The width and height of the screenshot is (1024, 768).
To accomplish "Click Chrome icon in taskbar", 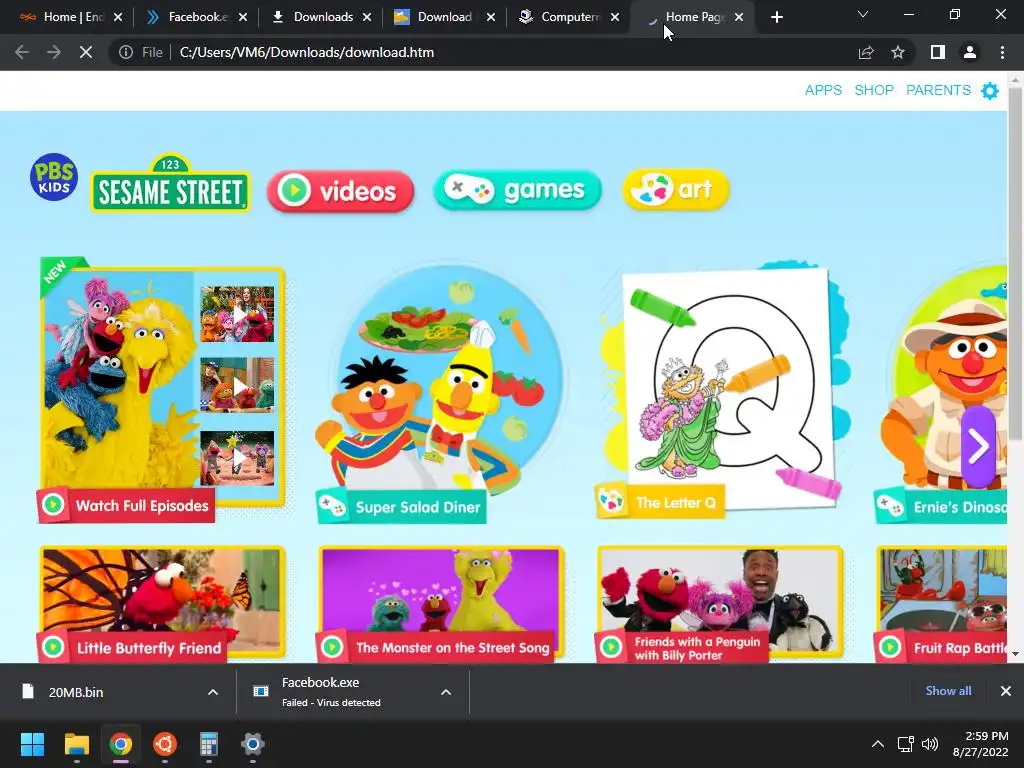I will 120,744.
